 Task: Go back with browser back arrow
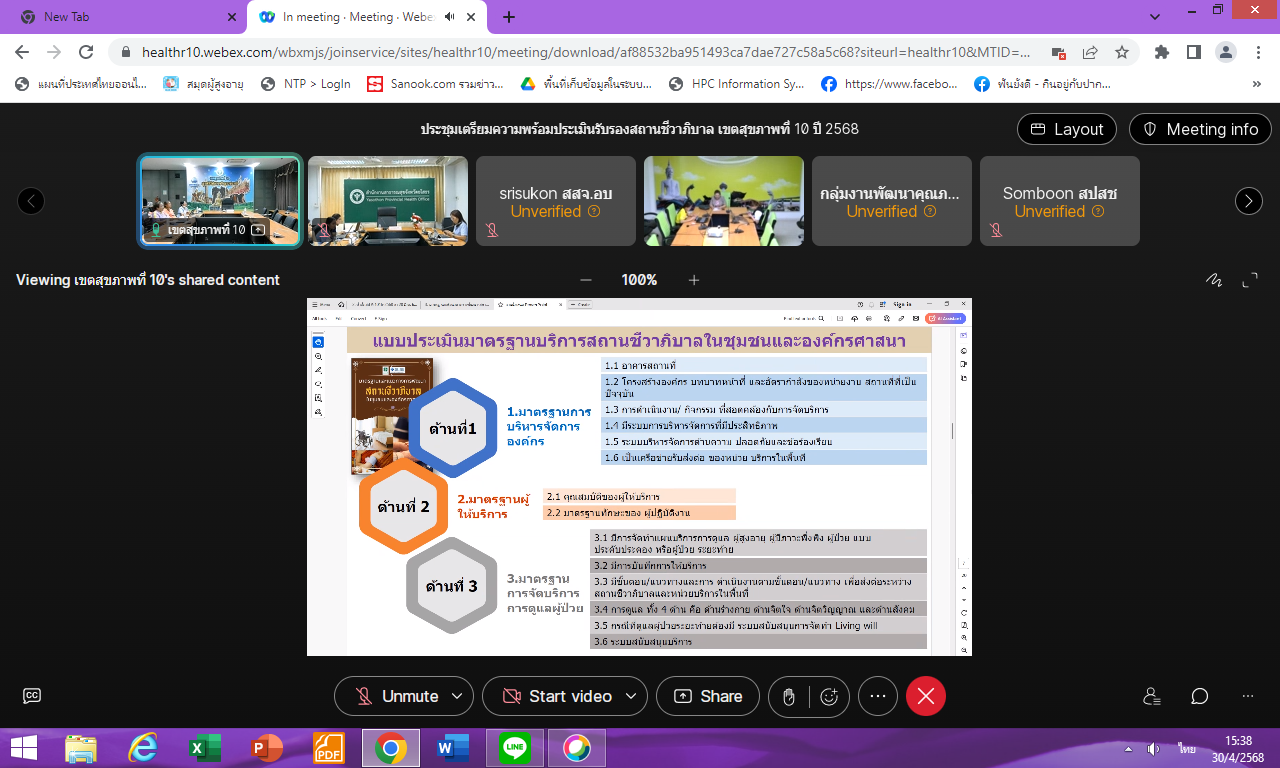pos(22,52)
